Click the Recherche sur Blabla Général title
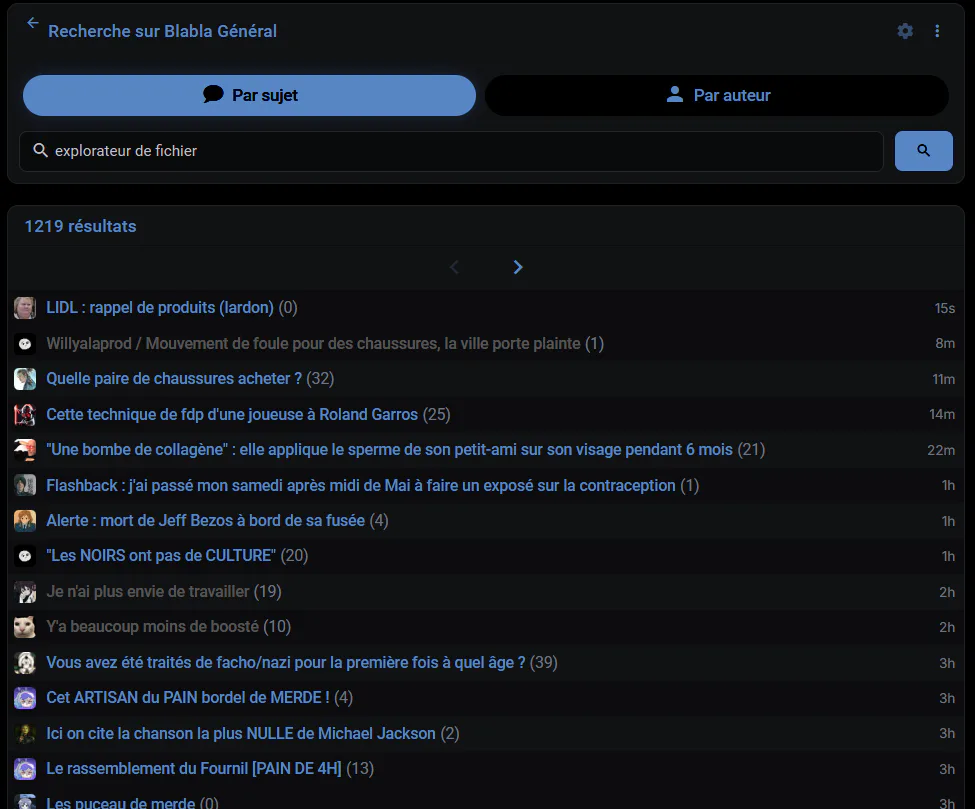 162,31
